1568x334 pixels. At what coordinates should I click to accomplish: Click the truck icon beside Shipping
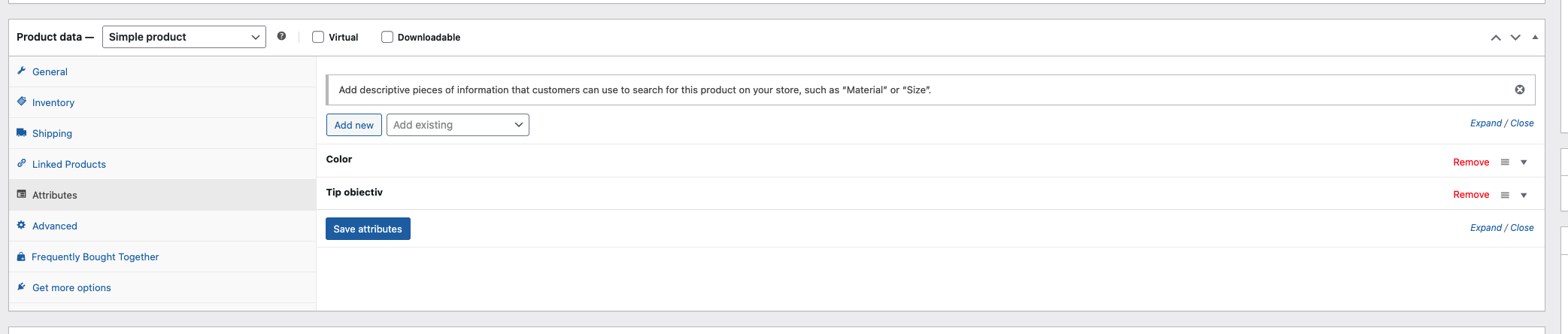[22, 132]
